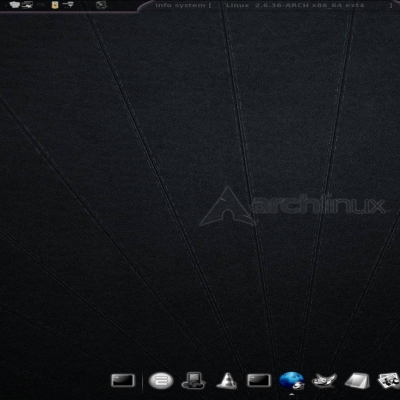
Task: Click the second tray icon in top panel
Action: click(27, 5)
